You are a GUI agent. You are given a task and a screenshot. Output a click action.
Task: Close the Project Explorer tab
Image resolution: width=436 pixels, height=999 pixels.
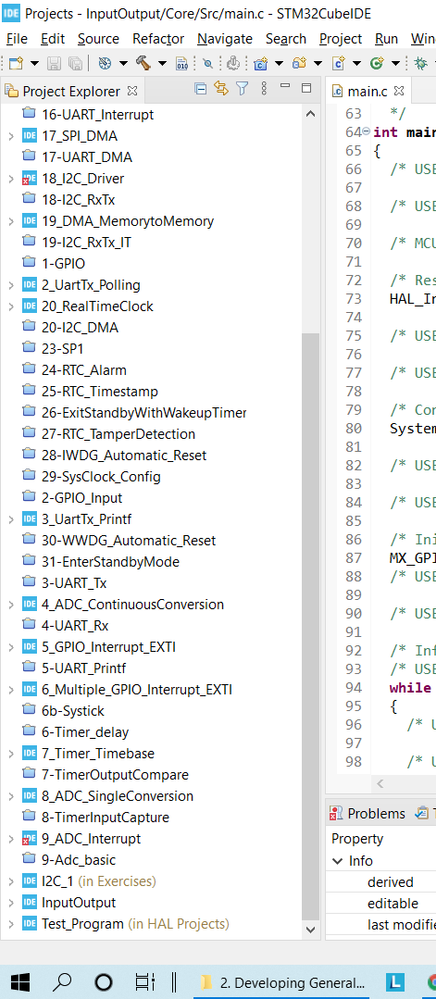(132, 91)
